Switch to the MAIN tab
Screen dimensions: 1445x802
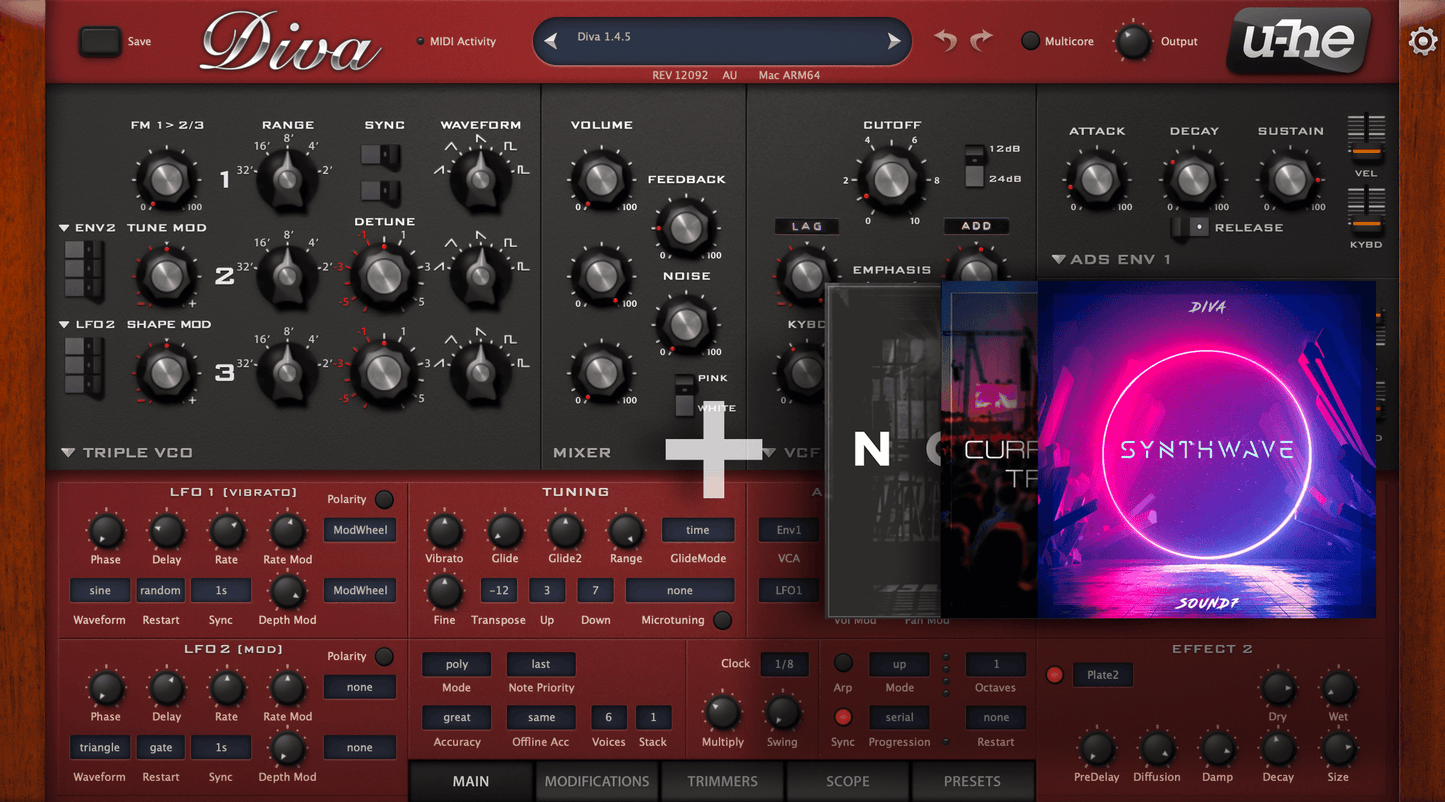pyautogui.click(x=471, y=781)
